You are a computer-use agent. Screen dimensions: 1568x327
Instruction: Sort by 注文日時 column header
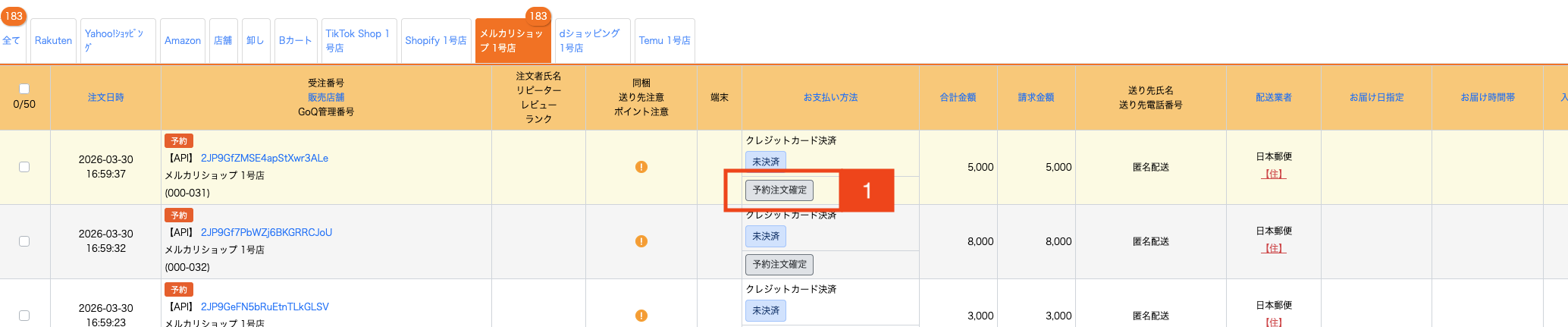pos(106,97)
